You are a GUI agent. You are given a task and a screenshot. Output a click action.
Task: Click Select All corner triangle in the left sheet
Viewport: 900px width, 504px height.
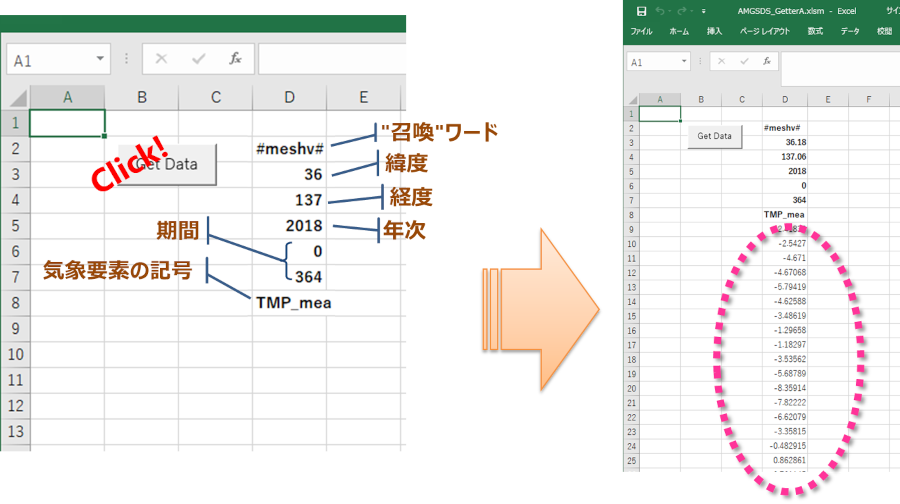pyautogui.click(x=16, y=97)
